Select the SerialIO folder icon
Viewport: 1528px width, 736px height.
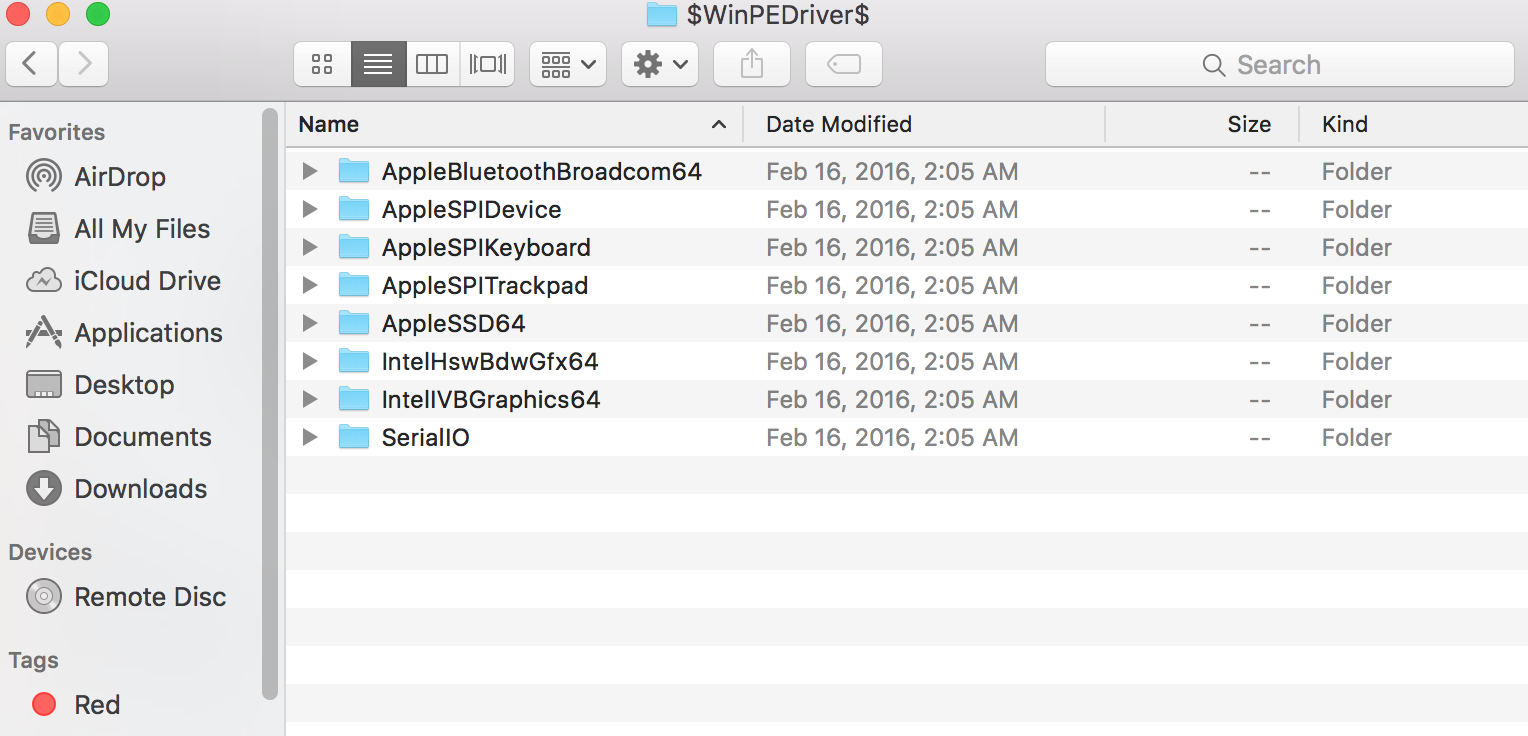click(354, 437)
